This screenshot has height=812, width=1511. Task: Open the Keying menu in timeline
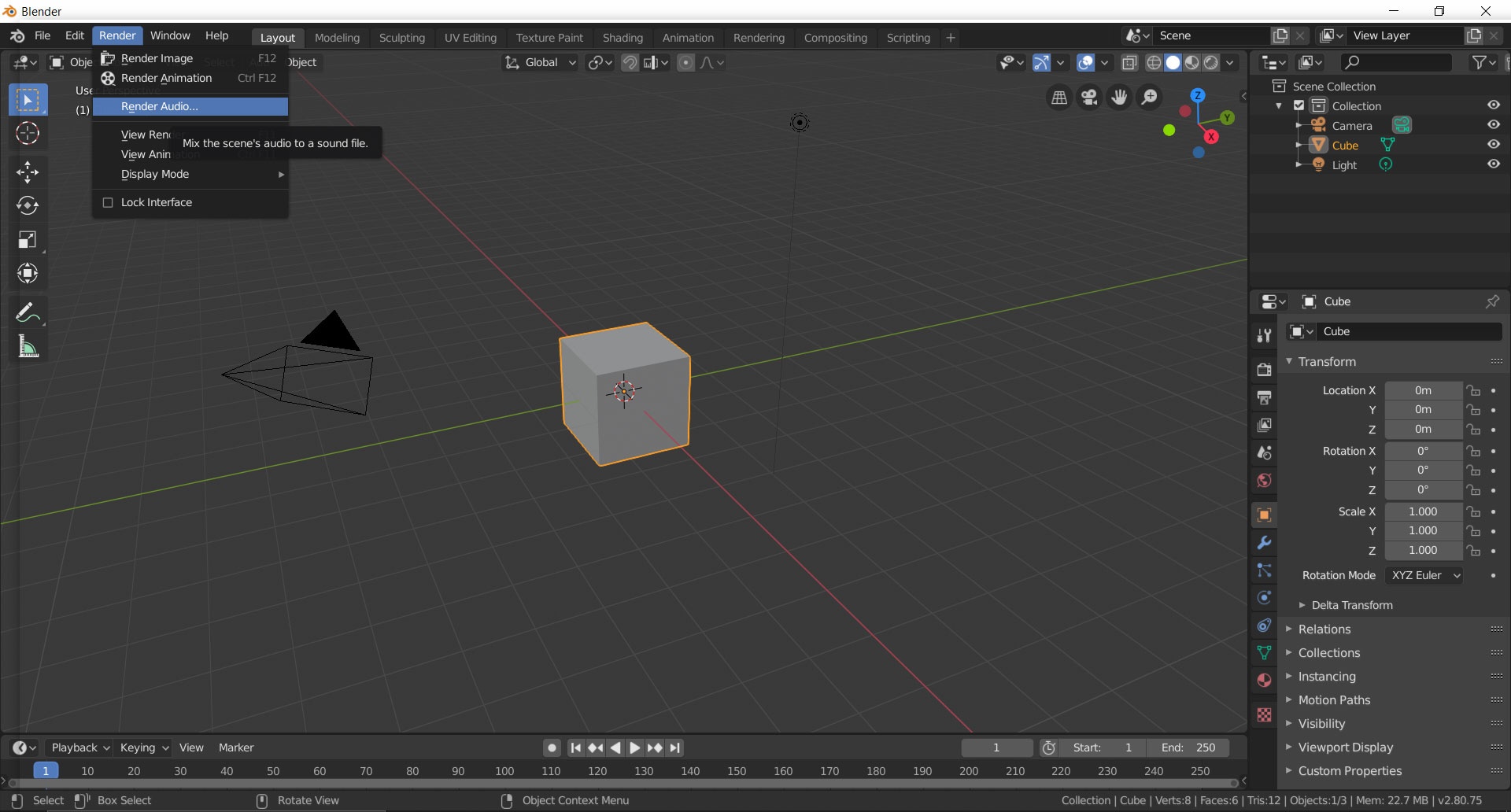coord(143,747)
